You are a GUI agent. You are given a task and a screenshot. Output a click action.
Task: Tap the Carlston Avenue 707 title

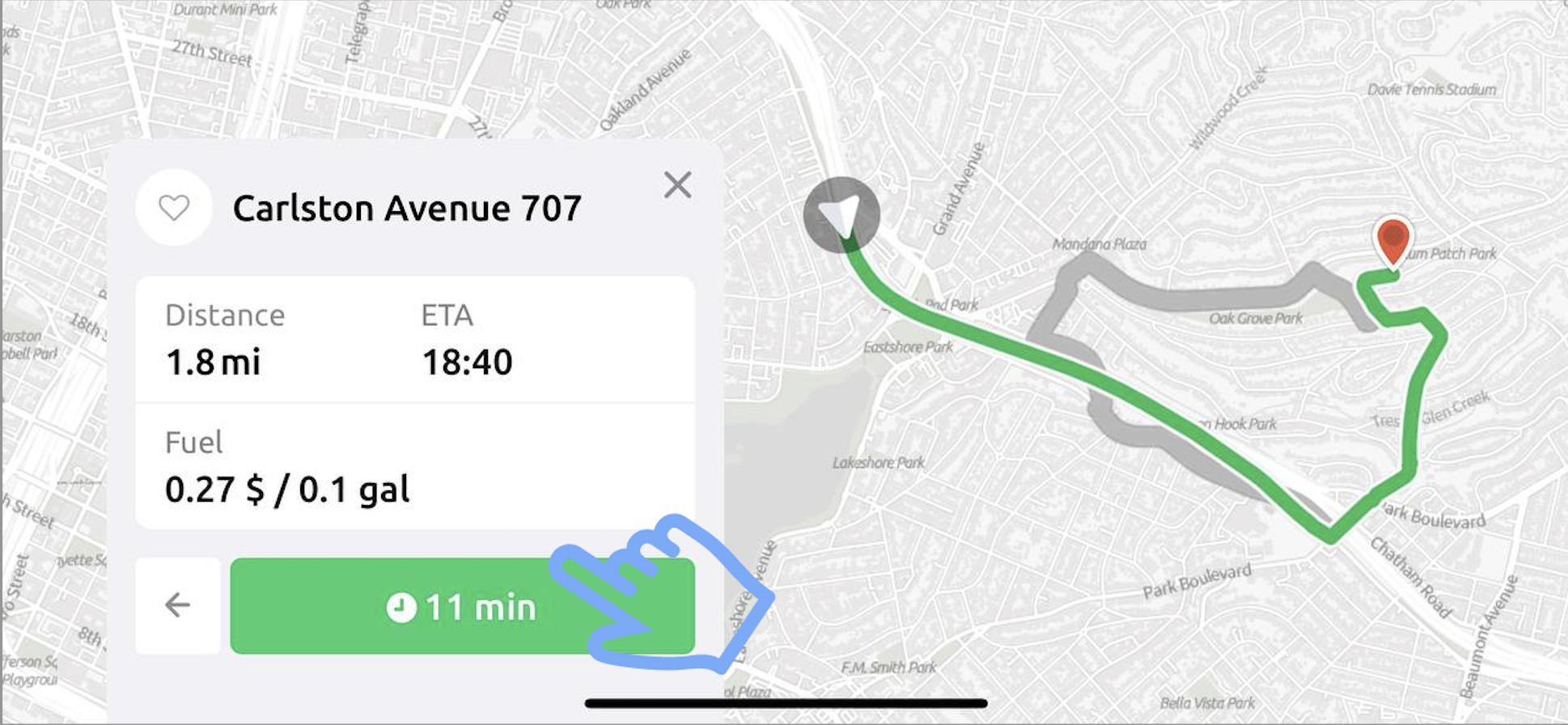point(407,209)
